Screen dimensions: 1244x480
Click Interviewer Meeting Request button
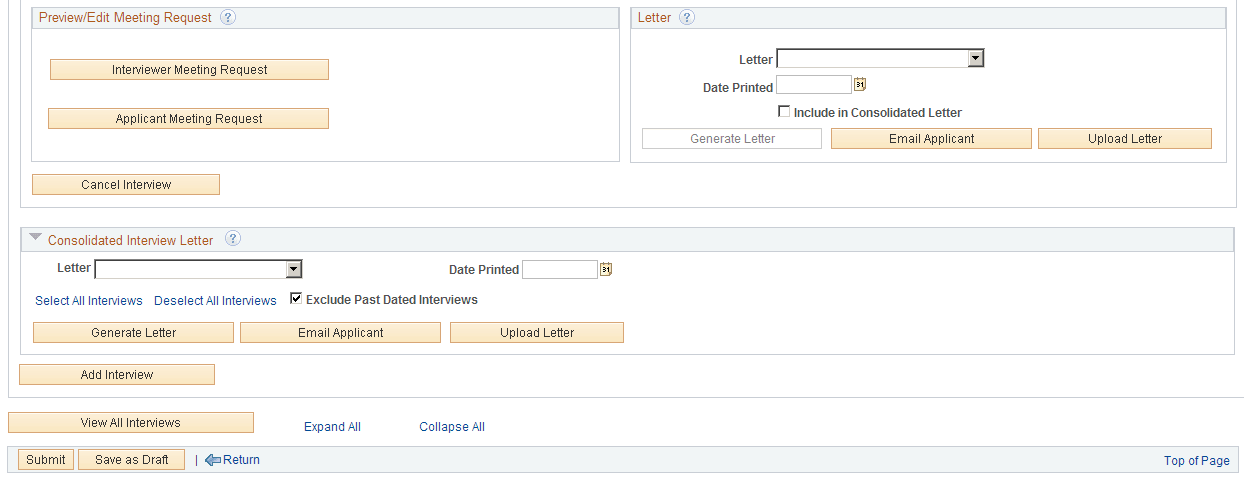tap(189, 70)
